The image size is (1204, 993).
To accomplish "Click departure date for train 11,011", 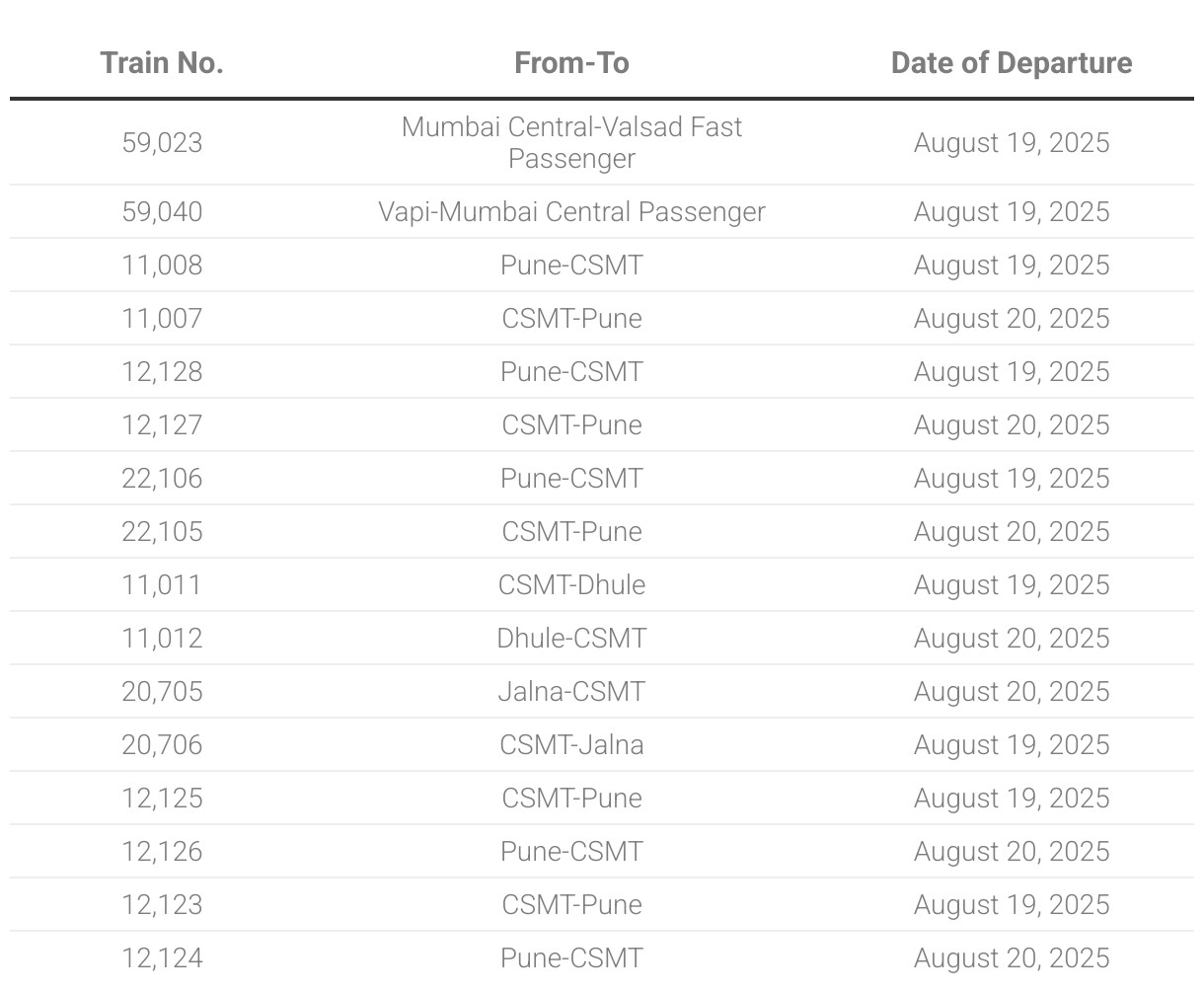I will coord(1011,585).
